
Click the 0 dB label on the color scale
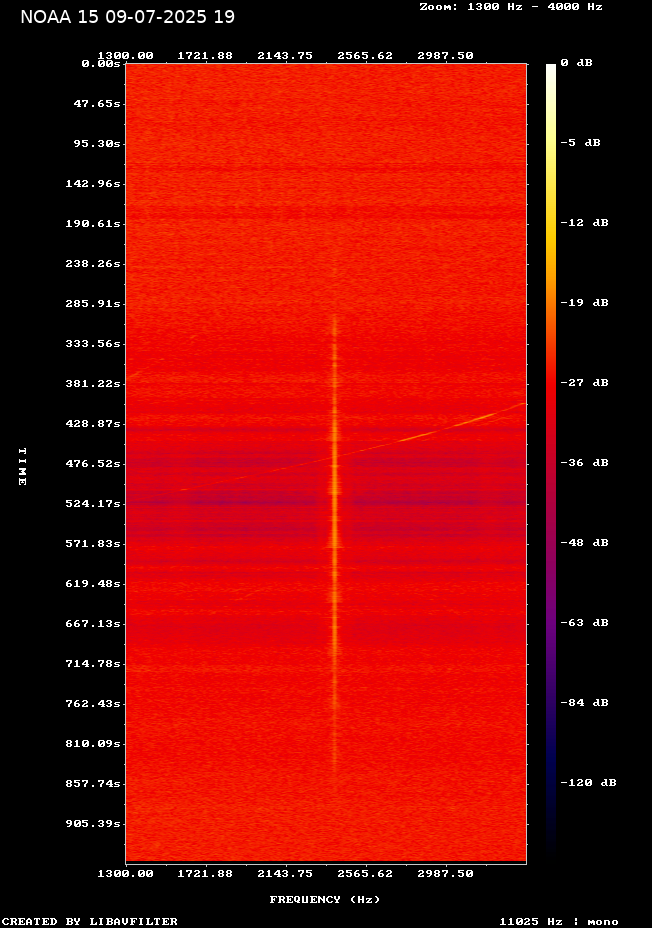(576, 63)
